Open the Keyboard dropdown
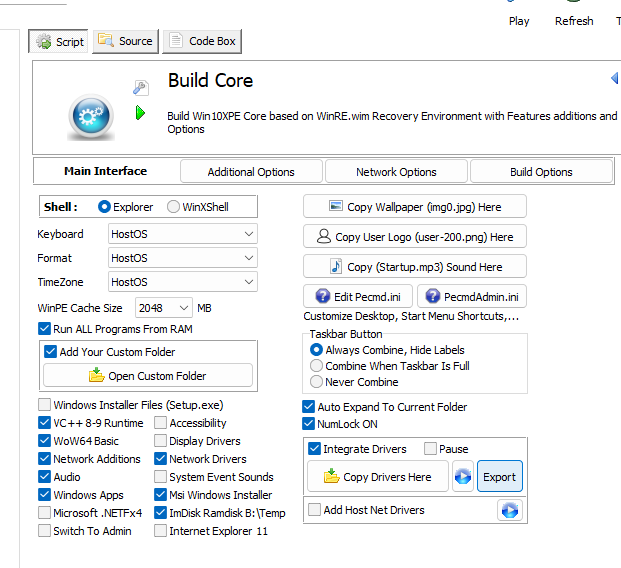 pyautogui.click(x=183, y=234)
